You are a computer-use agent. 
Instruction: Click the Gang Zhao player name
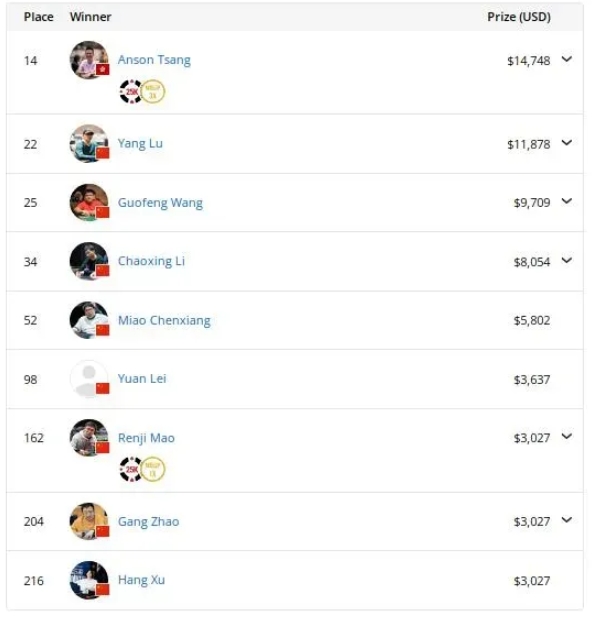point(148,521)
